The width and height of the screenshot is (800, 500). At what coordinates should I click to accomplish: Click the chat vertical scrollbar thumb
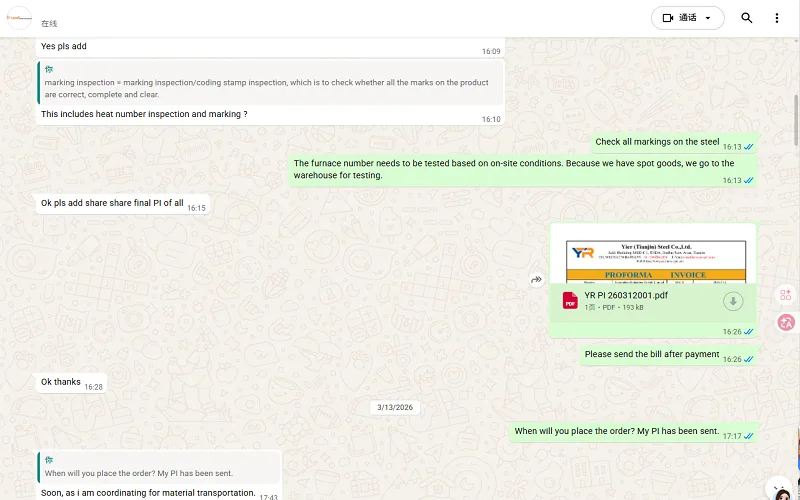tap(796, 120)
